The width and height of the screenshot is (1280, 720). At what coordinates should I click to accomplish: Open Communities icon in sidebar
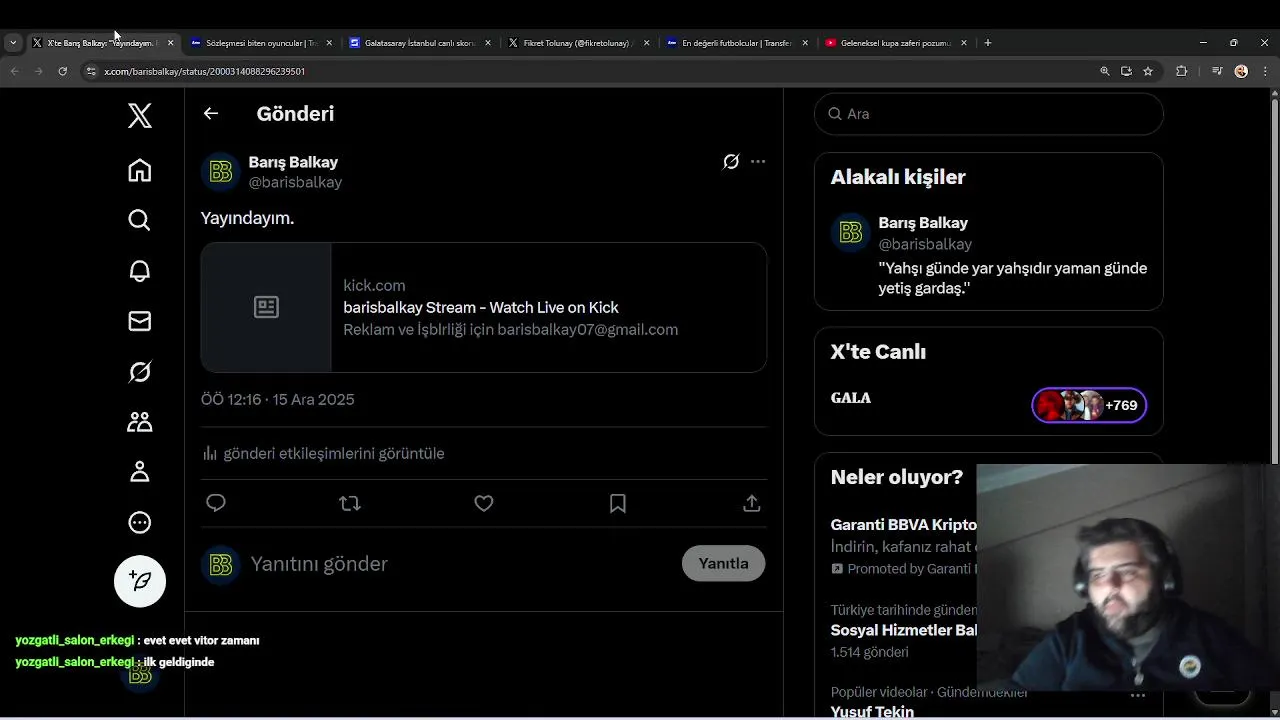pos(140,422)
